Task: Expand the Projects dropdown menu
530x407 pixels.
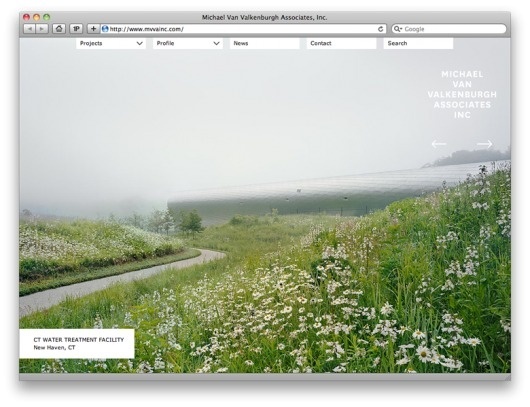Action: click(111, 43)
